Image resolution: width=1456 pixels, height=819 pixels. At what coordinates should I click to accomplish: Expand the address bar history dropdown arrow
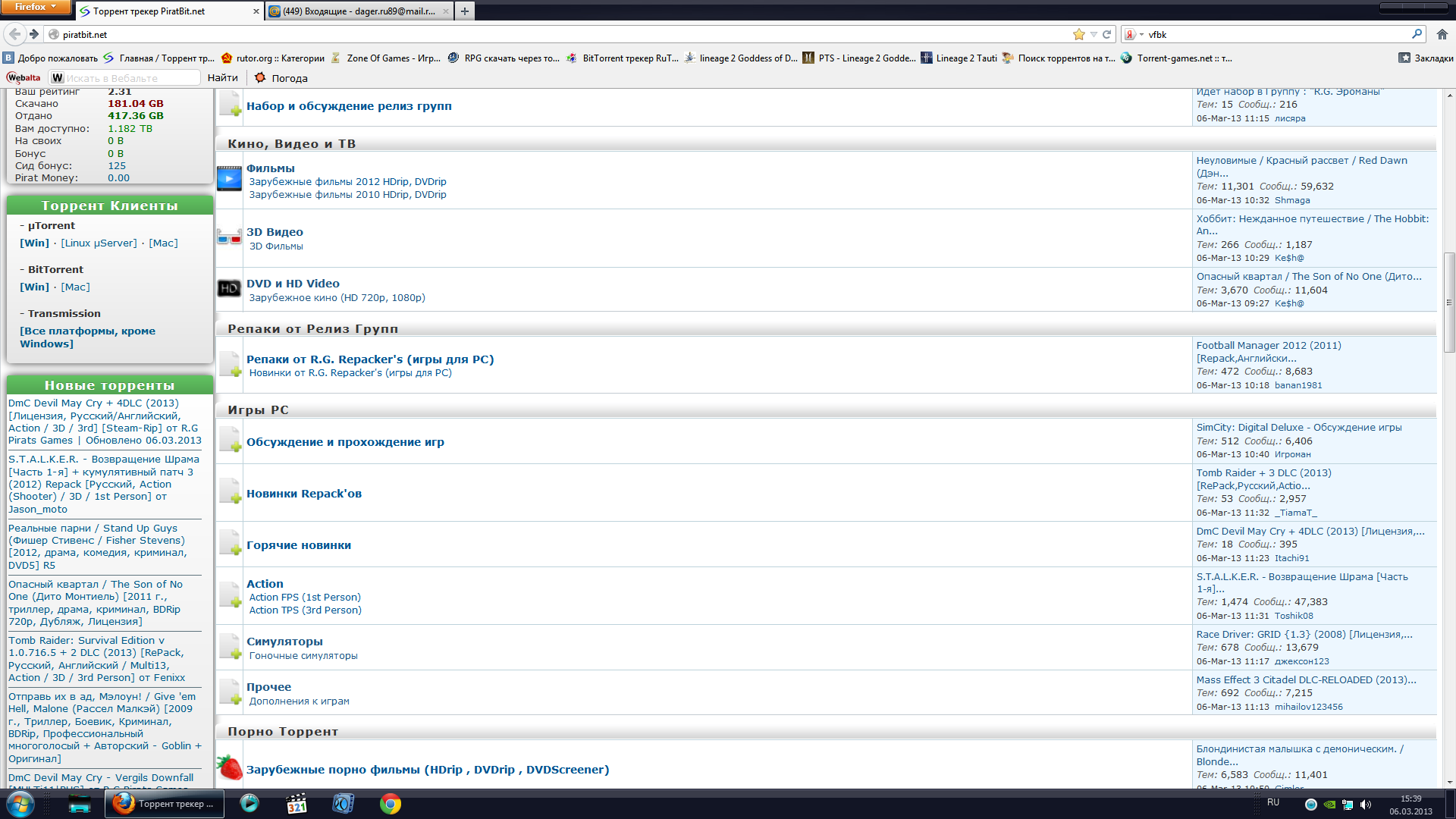tap(1093, 34)
